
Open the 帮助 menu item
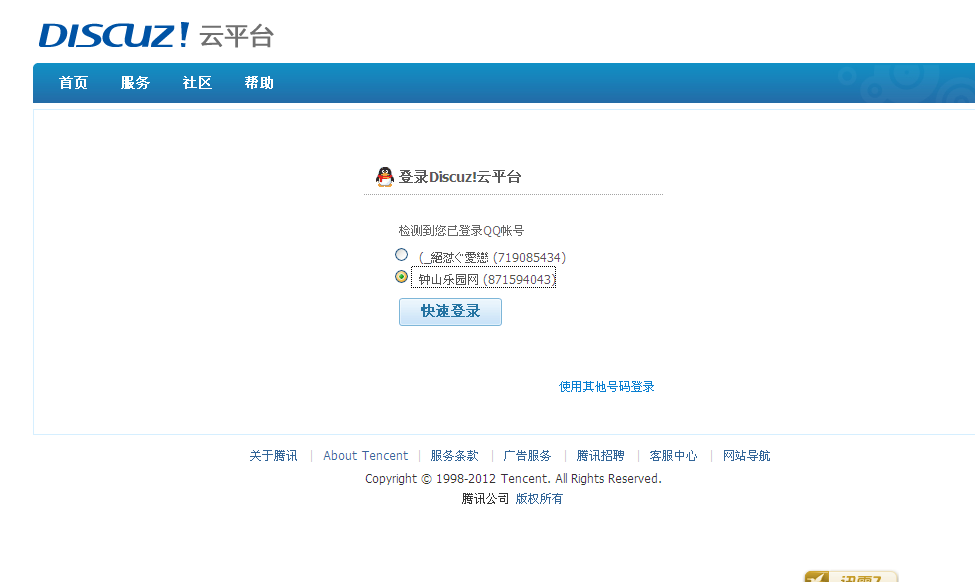pos(259,83)
